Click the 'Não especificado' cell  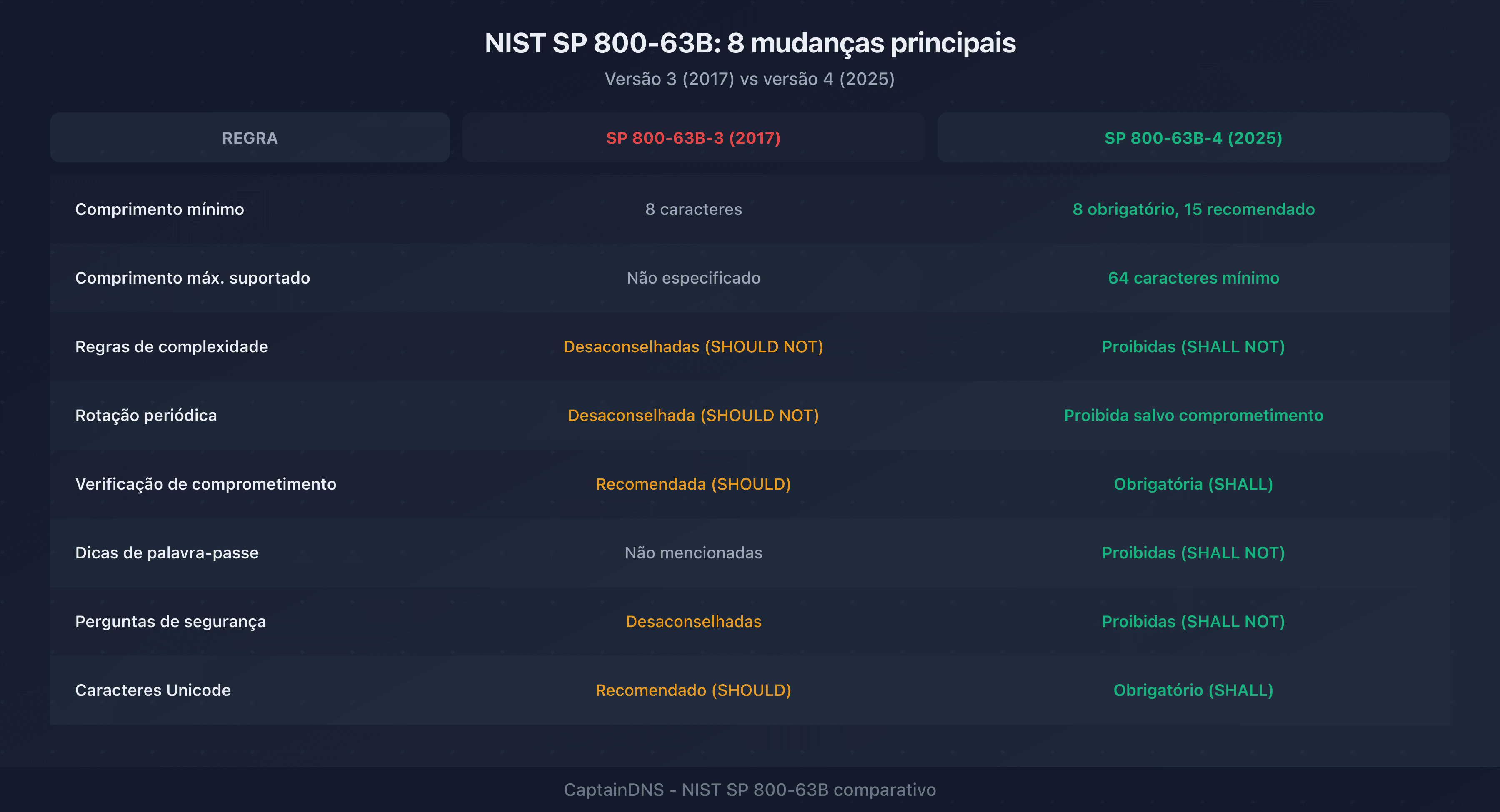click(693, 278)
